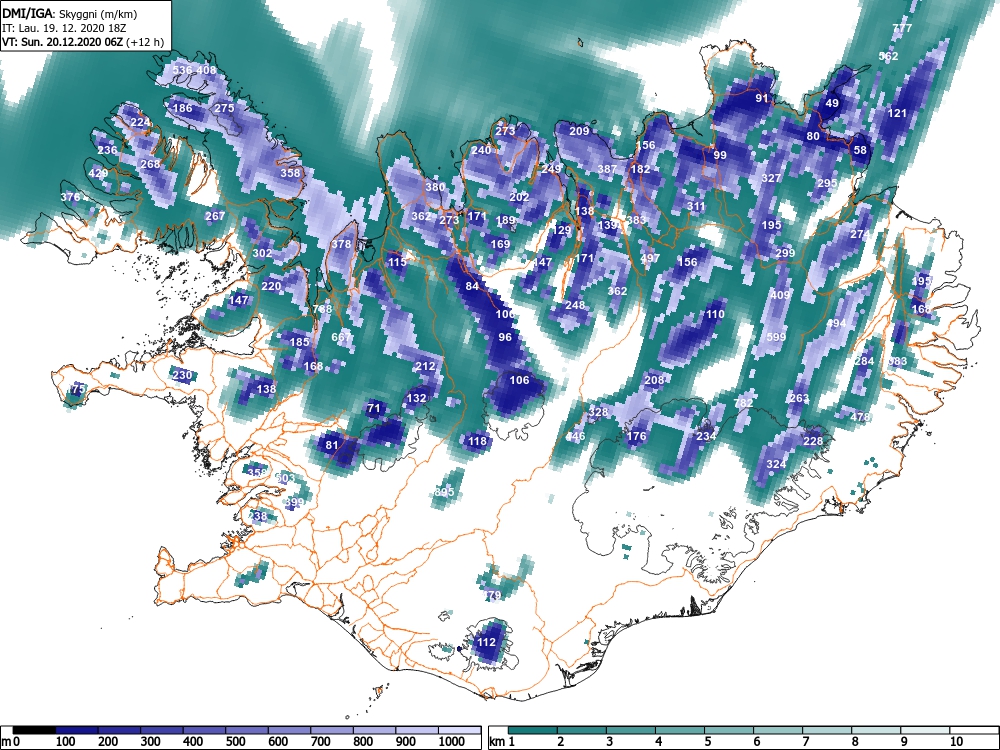The image size is (1000, 750).
Task: Click the visibility value 112 on the map
Action: (x=486, y=643)
